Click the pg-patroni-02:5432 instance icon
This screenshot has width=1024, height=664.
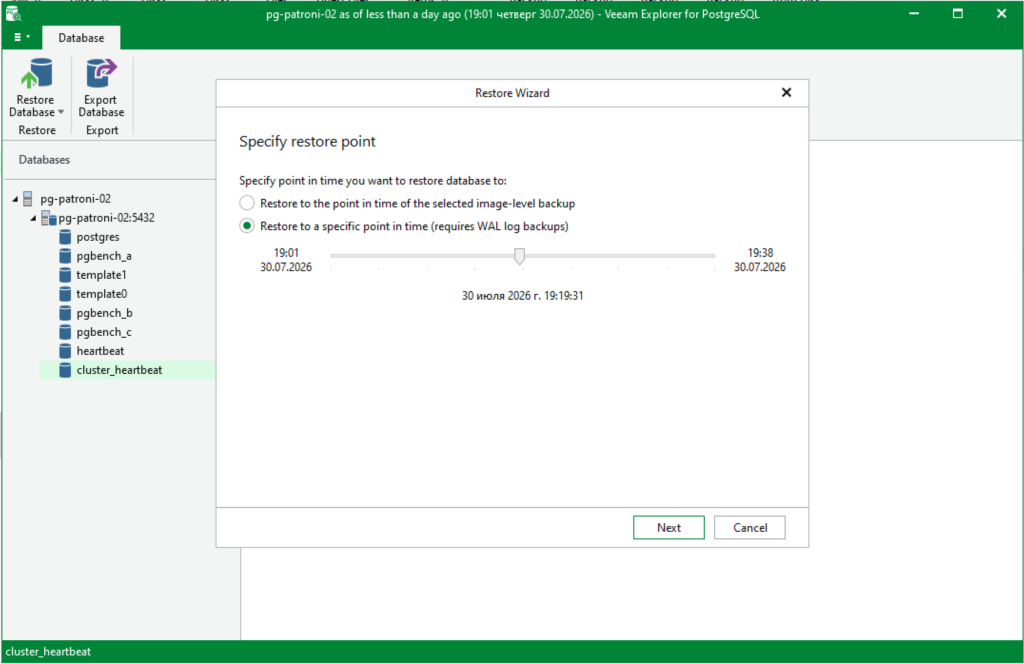click(49, 217)
